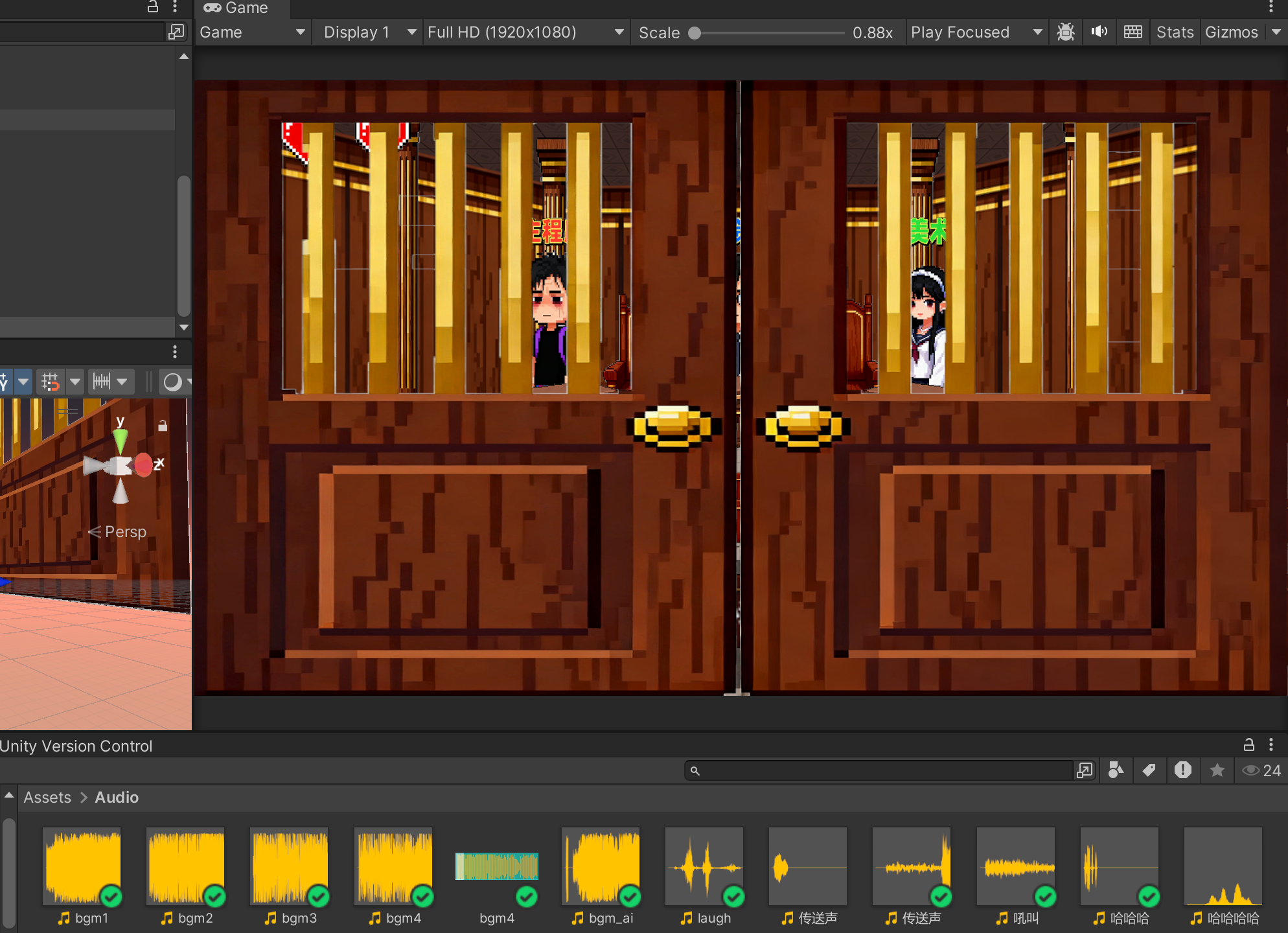Select the Game tab
The height and width of the screenshot is (933, 1288).
click(236, 8)
